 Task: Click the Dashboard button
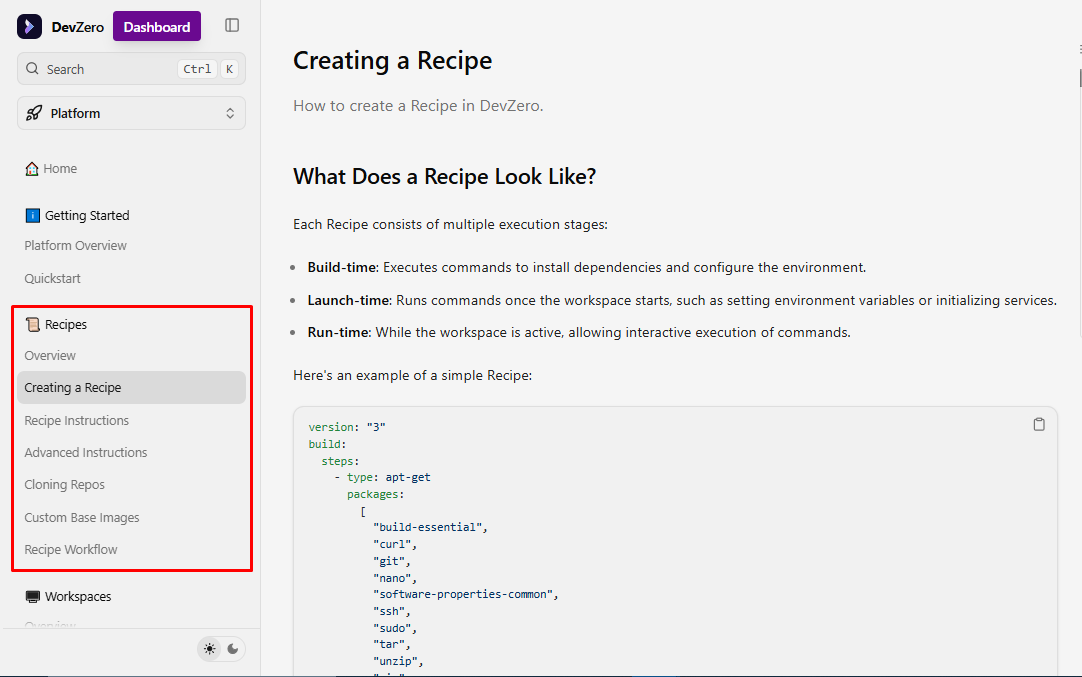[156, 25]
